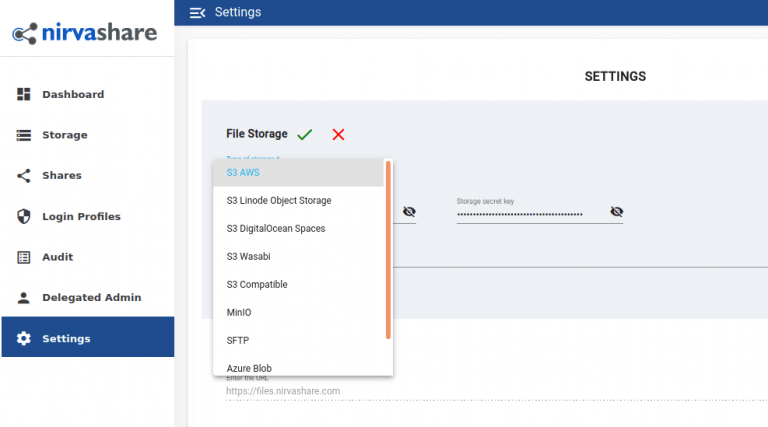
Task: Select Azure Blob option
Action: coord(298,366)
